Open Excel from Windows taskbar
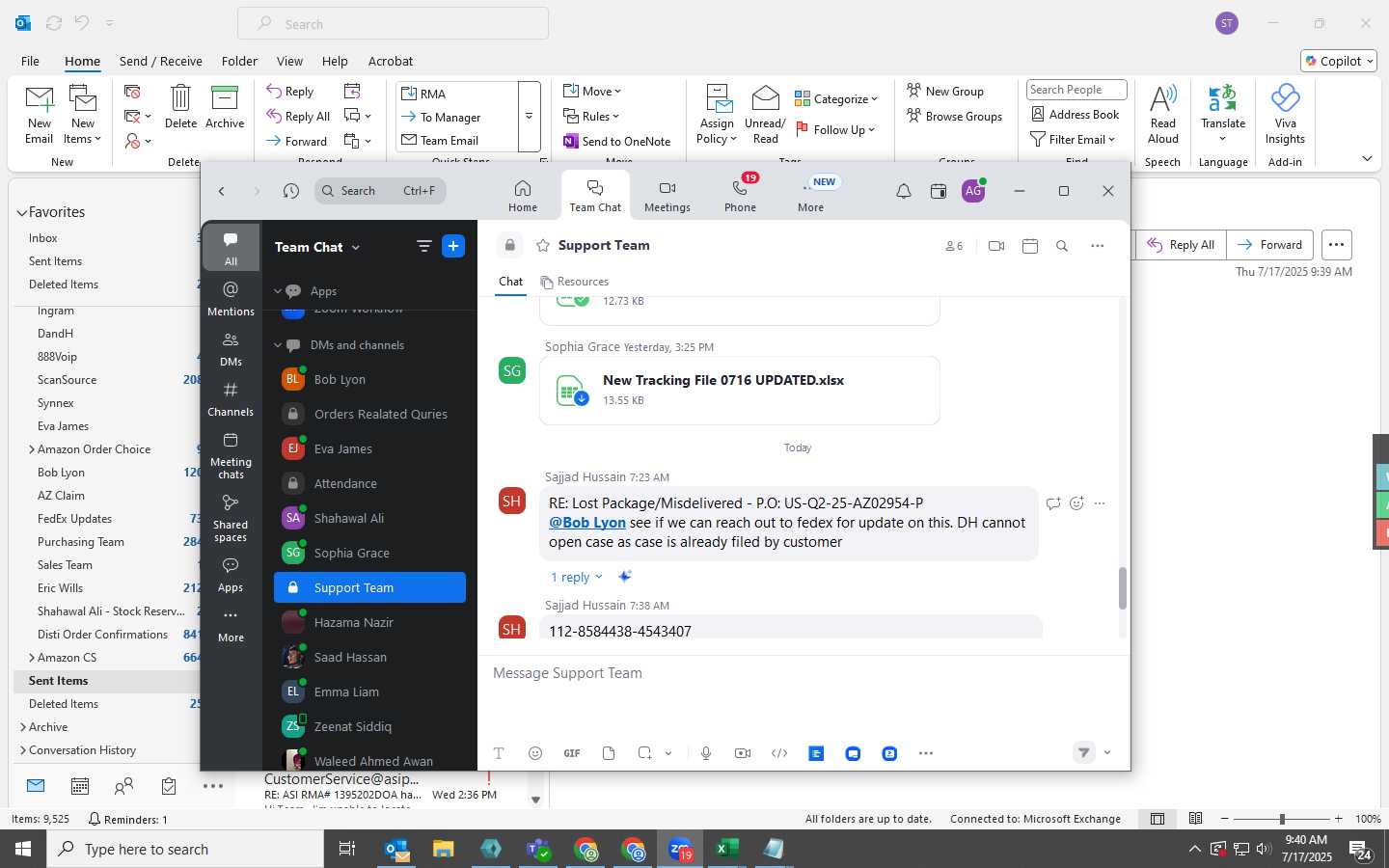 [x=726, y=849]
